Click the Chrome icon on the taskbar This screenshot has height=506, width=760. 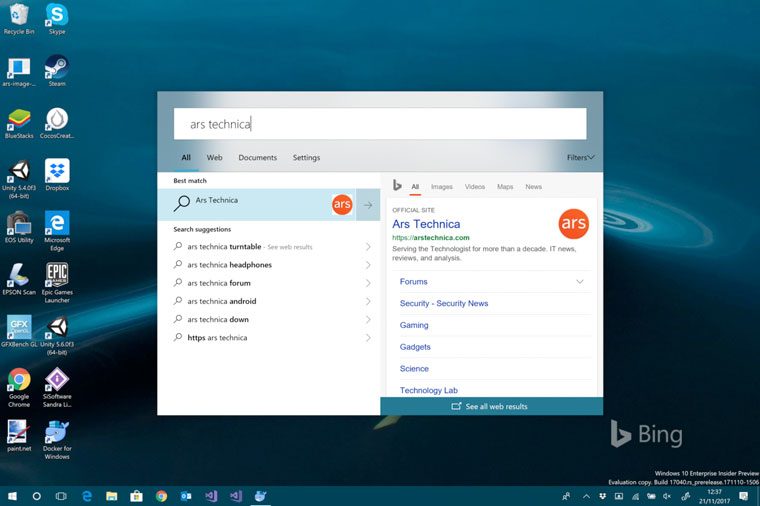pos(161,496)
